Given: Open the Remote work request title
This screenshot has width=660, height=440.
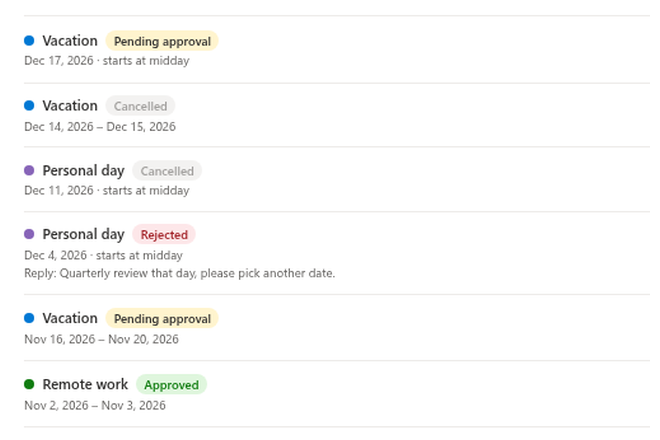Looking at the screenshot, I should (x=85, y=384).
